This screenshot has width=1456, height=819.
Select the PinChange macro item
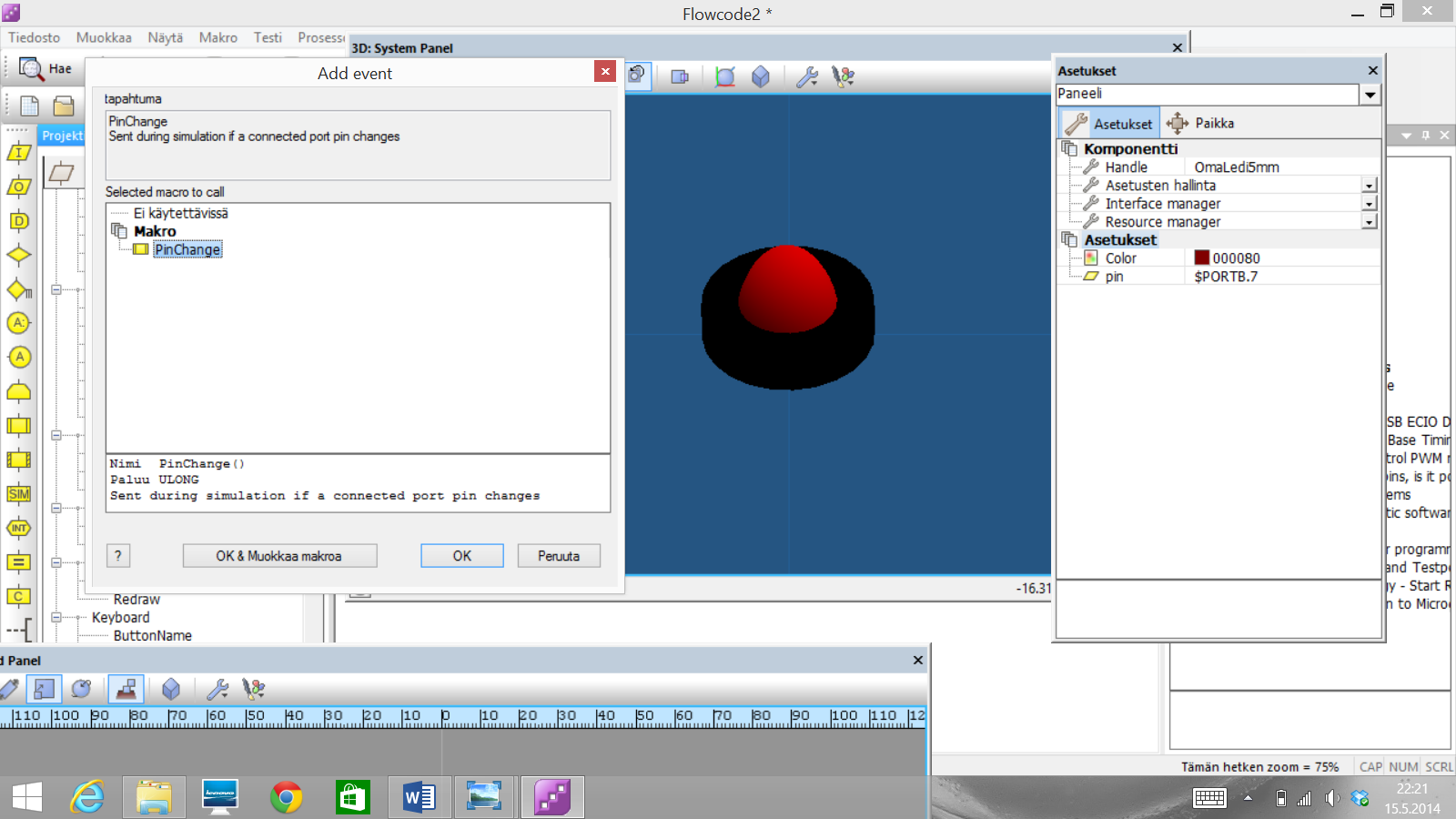pyautogui.click(x=187, y=249)
